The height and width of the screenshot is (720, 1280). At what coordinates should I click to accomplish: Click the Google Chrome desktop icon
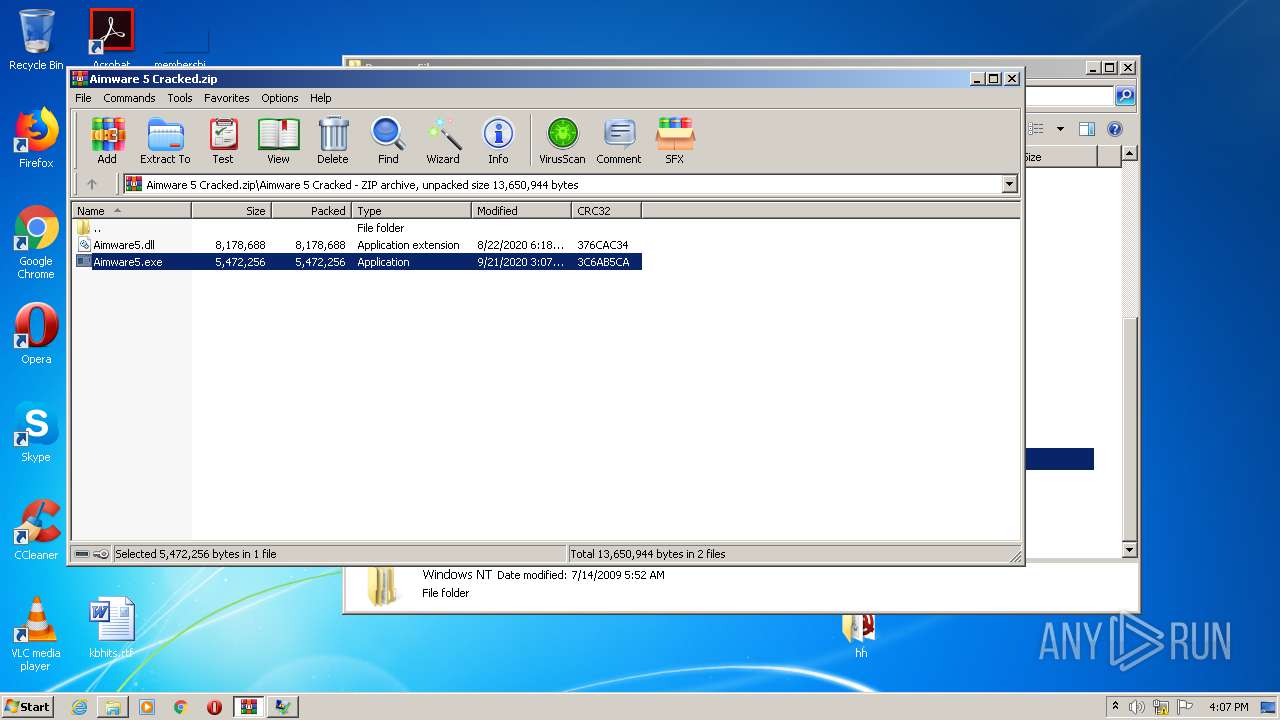pos(36,242)
